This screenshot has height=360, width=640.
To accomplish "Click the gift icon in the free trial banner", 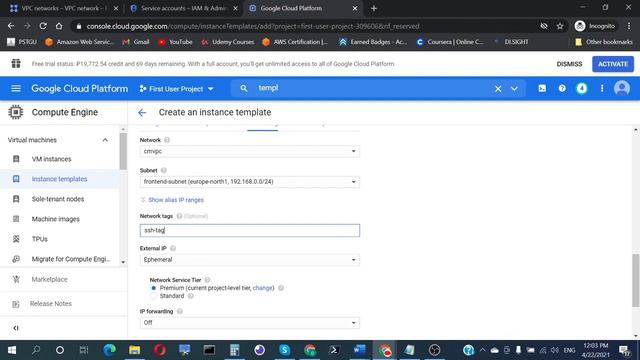I will (x=16, y=63).
